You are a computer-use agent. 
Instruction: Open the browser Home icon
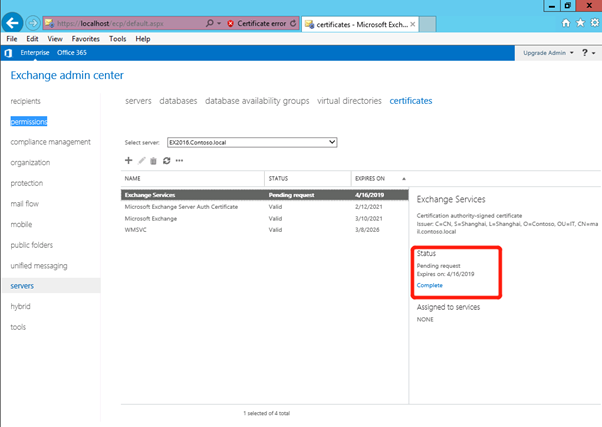pos(566,23)
